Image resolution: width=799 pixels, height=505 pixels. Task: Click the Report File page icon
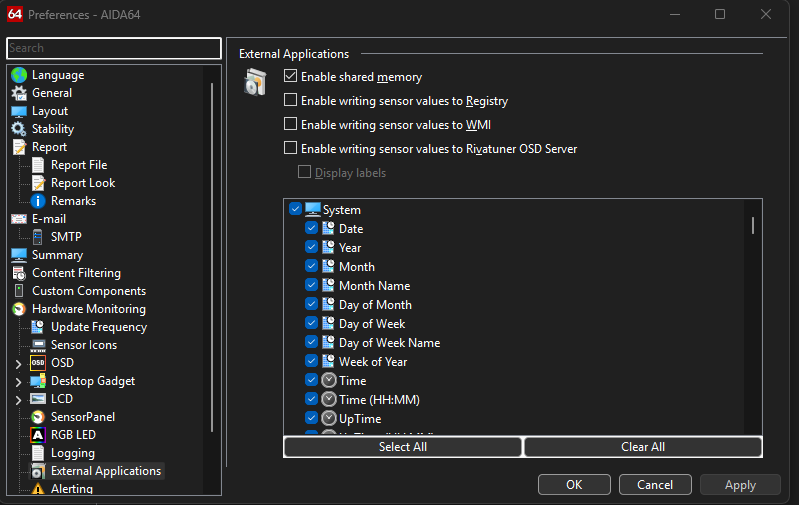(38, 165)
